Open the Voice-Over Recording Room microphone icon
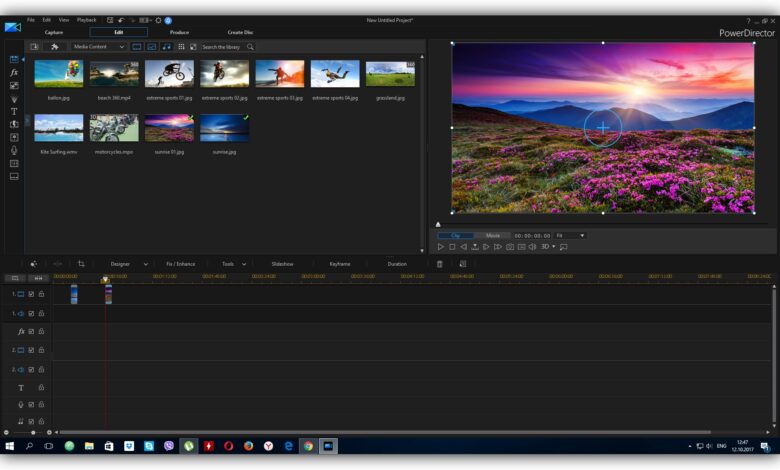Screen dimensions: 780x470 tap(14, 150)
